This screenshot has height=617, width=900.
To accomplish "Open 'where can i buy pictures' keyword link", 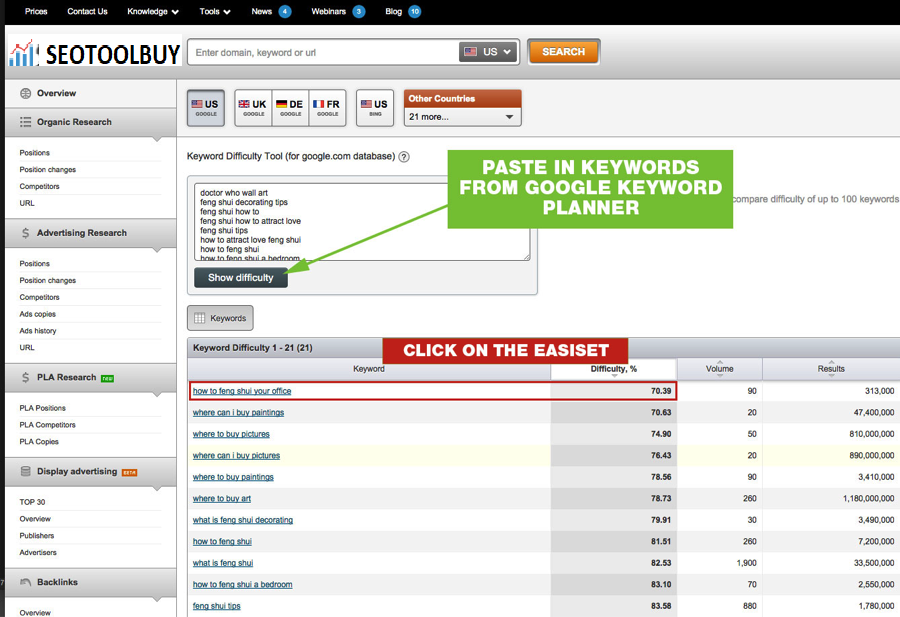I will click(236, 456).
